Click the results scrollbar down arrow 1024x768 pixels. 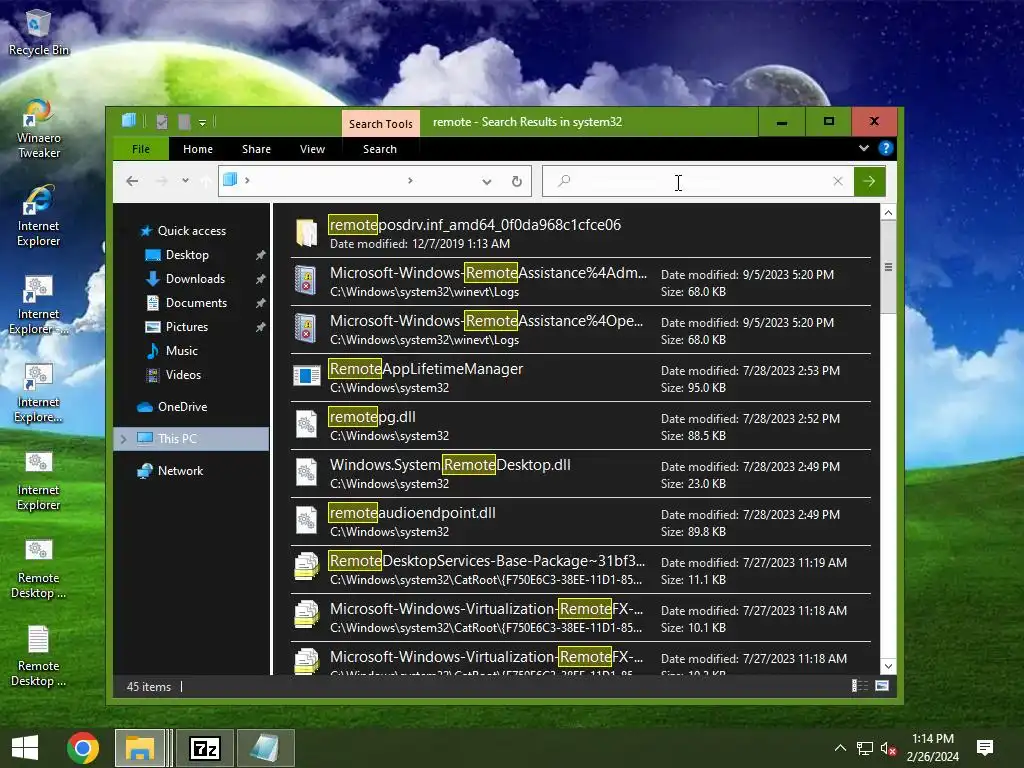click(x=888, y=667)
